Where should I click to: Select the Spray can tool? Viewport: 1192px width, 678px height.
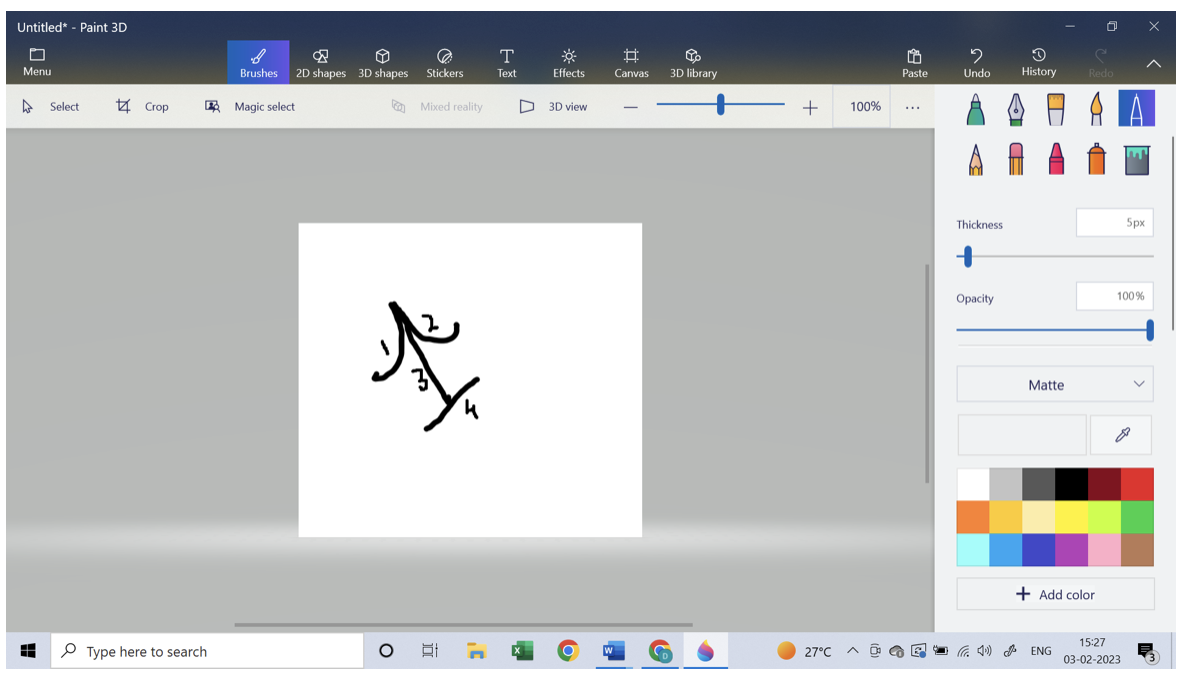point(1096,159)
